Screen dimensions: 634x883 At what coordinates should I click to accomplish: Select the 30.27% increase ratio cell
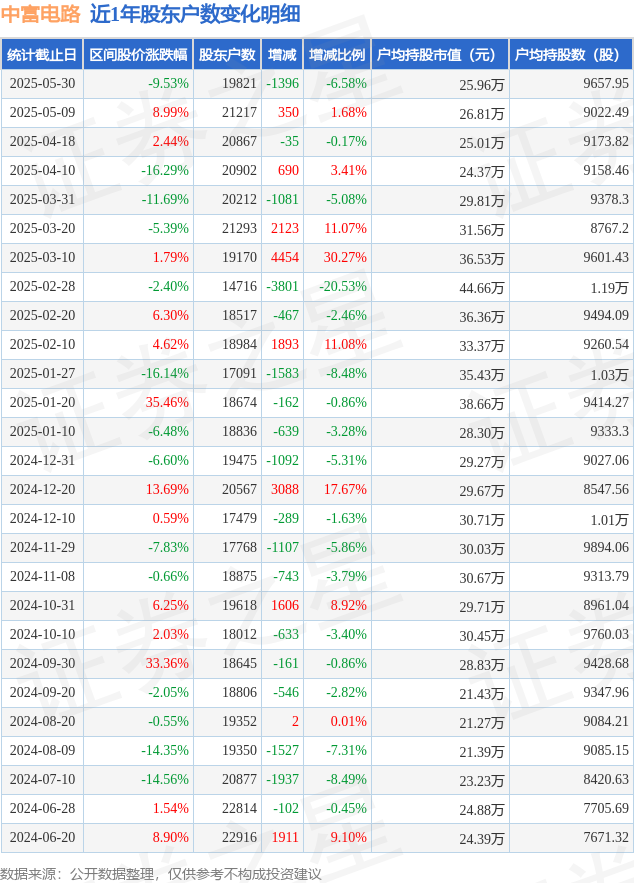[345, 257]
